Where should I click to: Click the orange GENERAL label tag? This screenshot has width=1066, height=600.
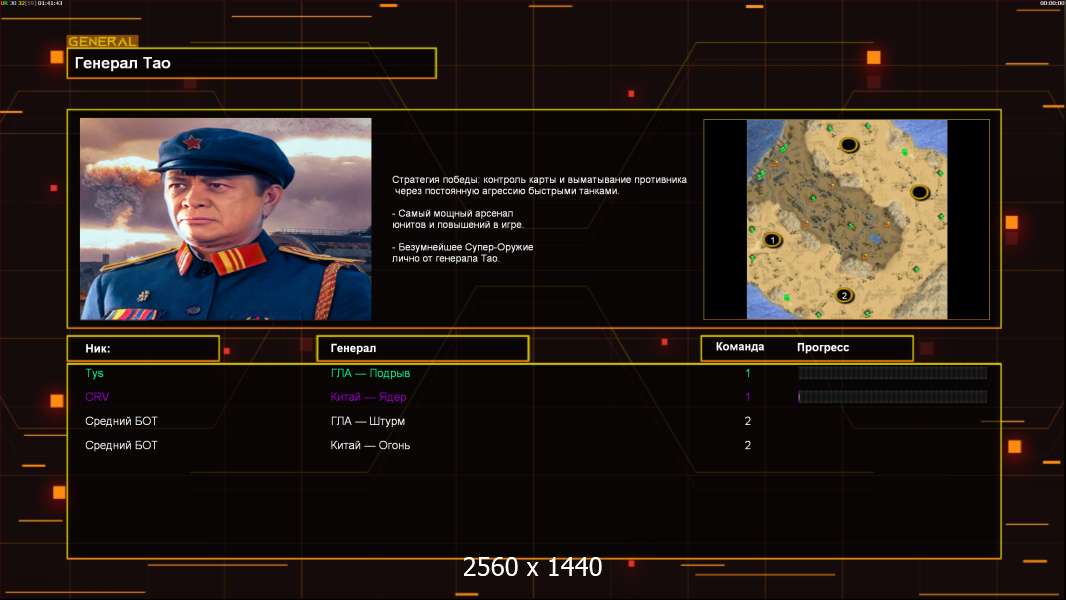[103, 41]
